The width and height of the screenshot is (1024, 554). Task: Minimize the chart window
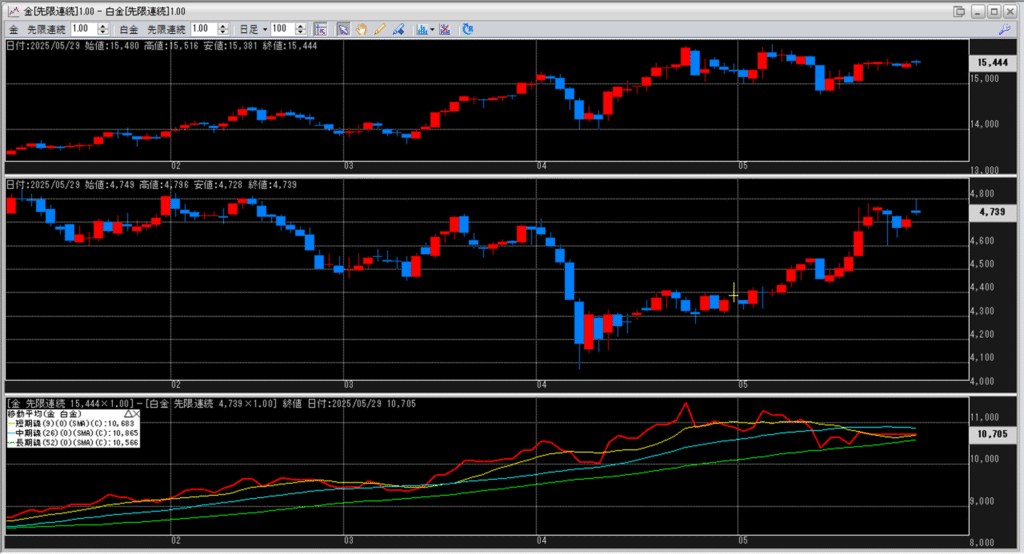978,11
